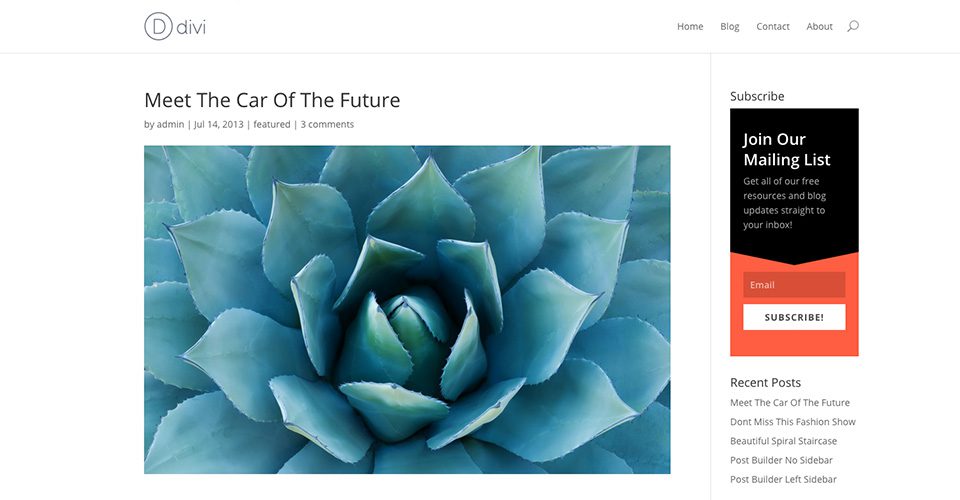
Task: Open the About page link
Action: coord(819,26)
